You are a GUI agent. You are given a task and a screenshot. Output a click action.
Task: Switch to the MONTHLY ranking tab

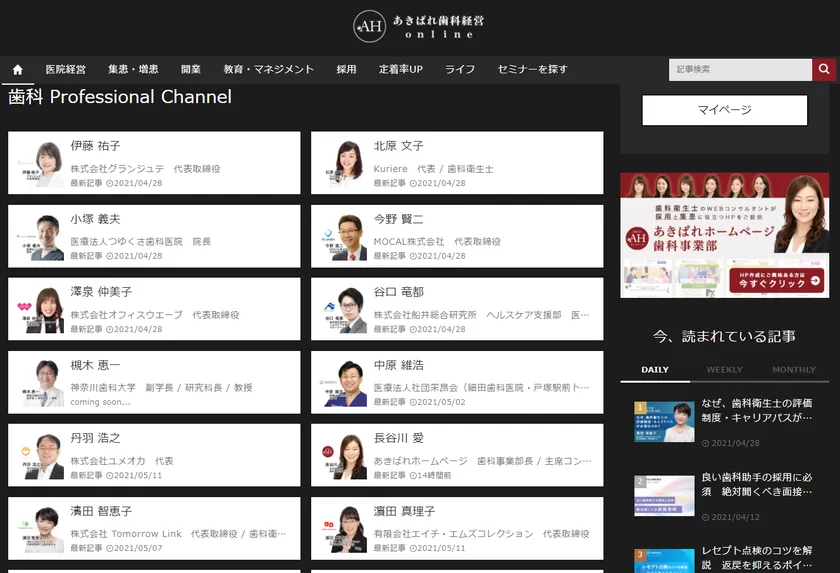coord(794,370)
